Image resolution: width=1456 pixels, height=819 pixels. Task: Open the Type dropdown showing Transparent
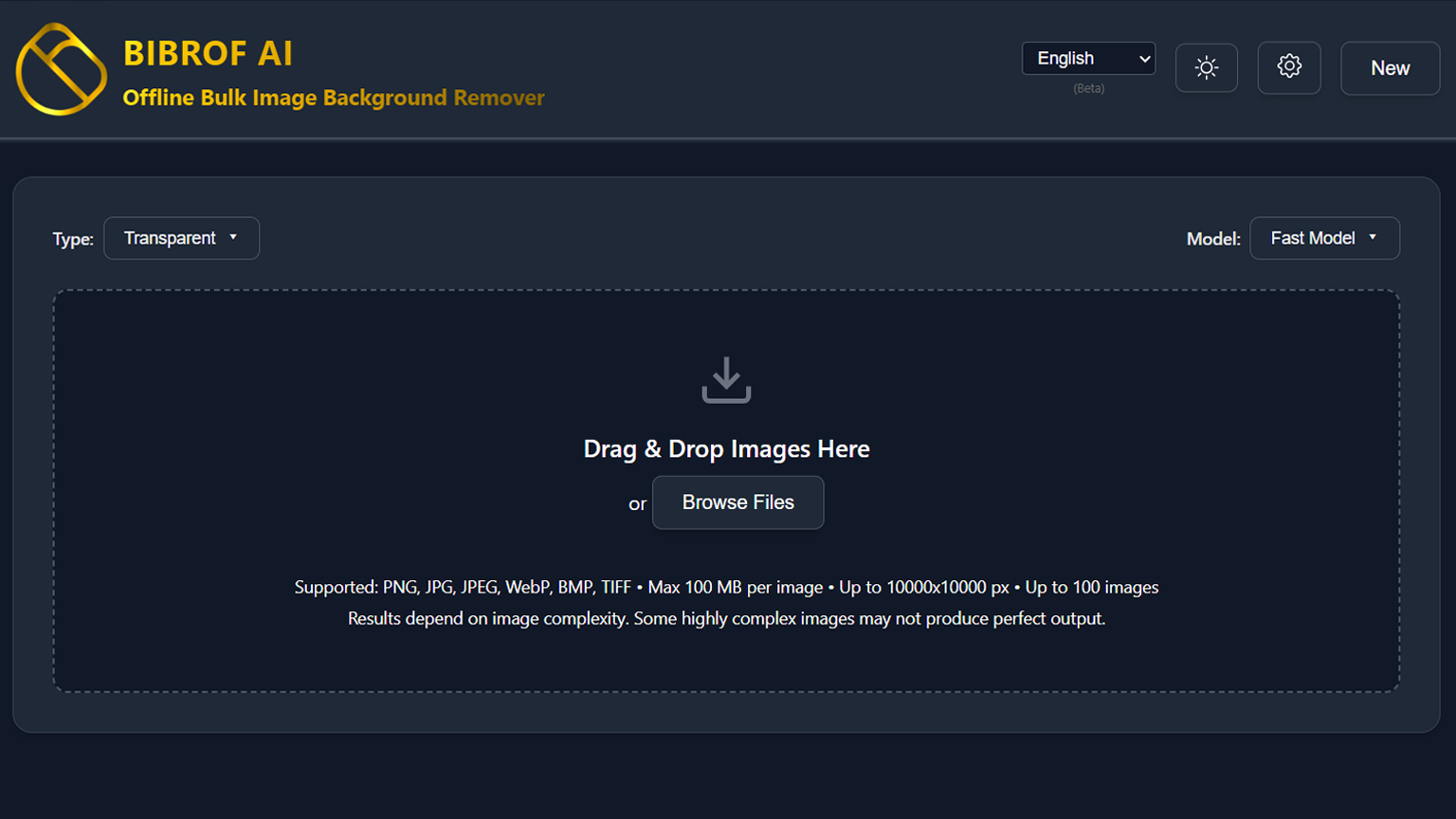click(x=181, y=238)
